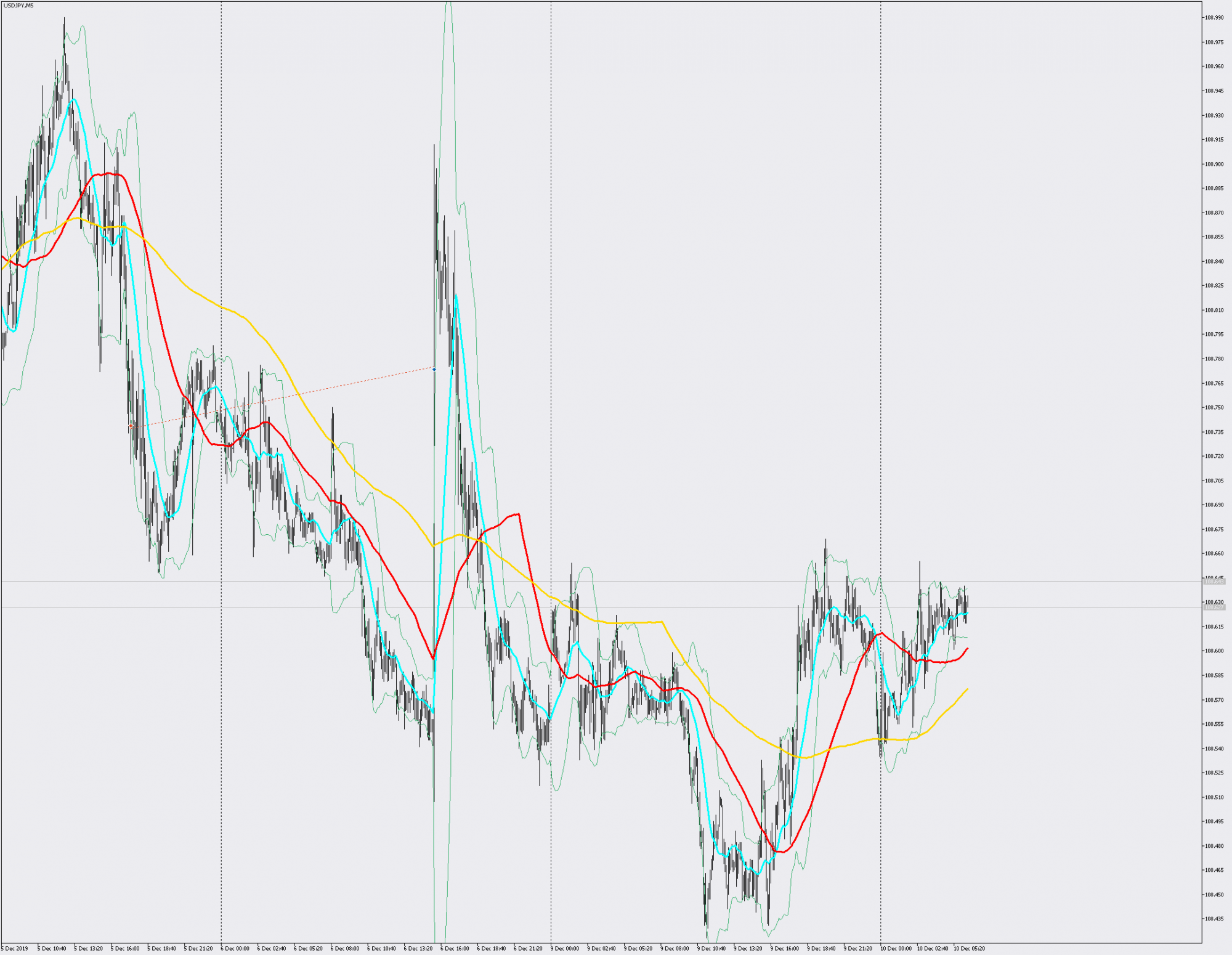
Task: Click the 108.990 price axis label
Action: (x=1214, y=18)
